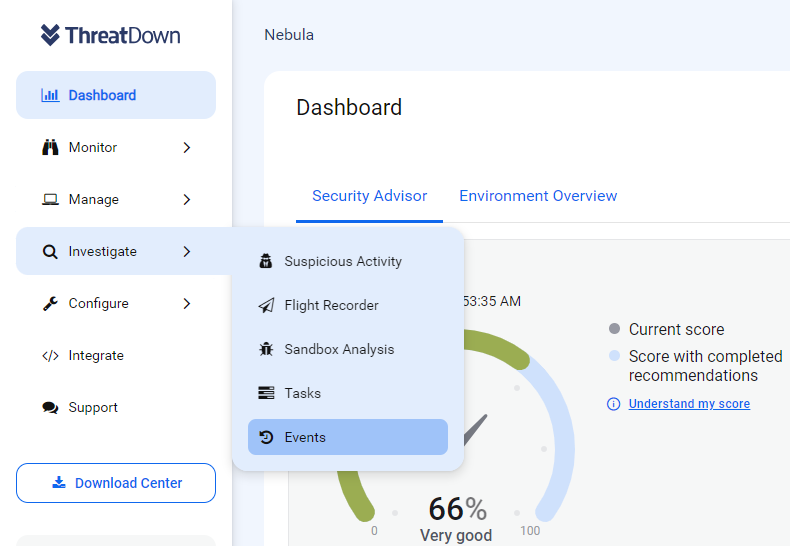This screenshot has height=546, width=790.
Task: Click the Nebula breadcrumb text
Action: (x=289, y=35)
